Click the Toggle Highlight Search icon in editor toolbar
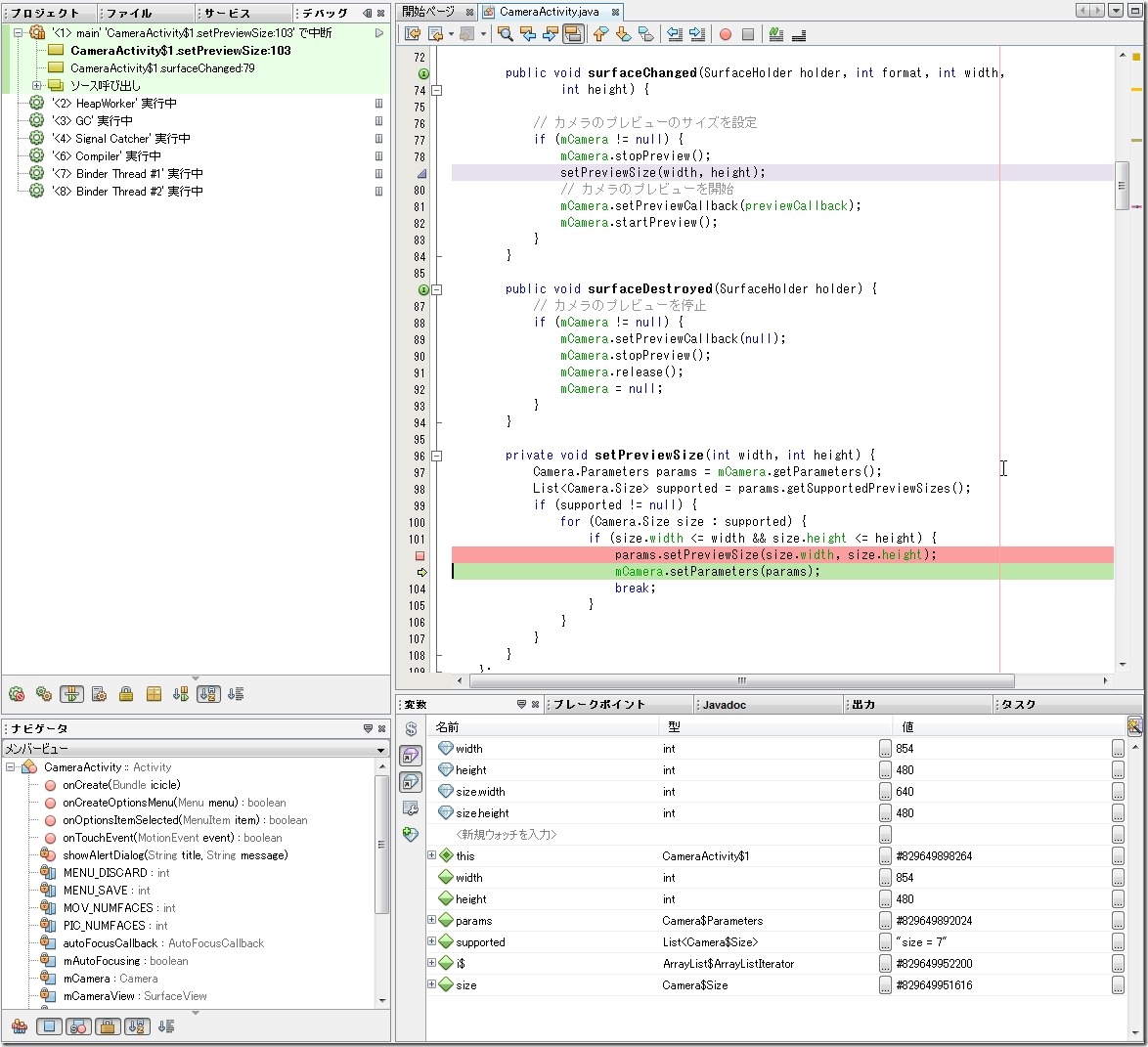Image resolution: width=1148 pixels, height=1047 pixels. (x=573, y=34)
